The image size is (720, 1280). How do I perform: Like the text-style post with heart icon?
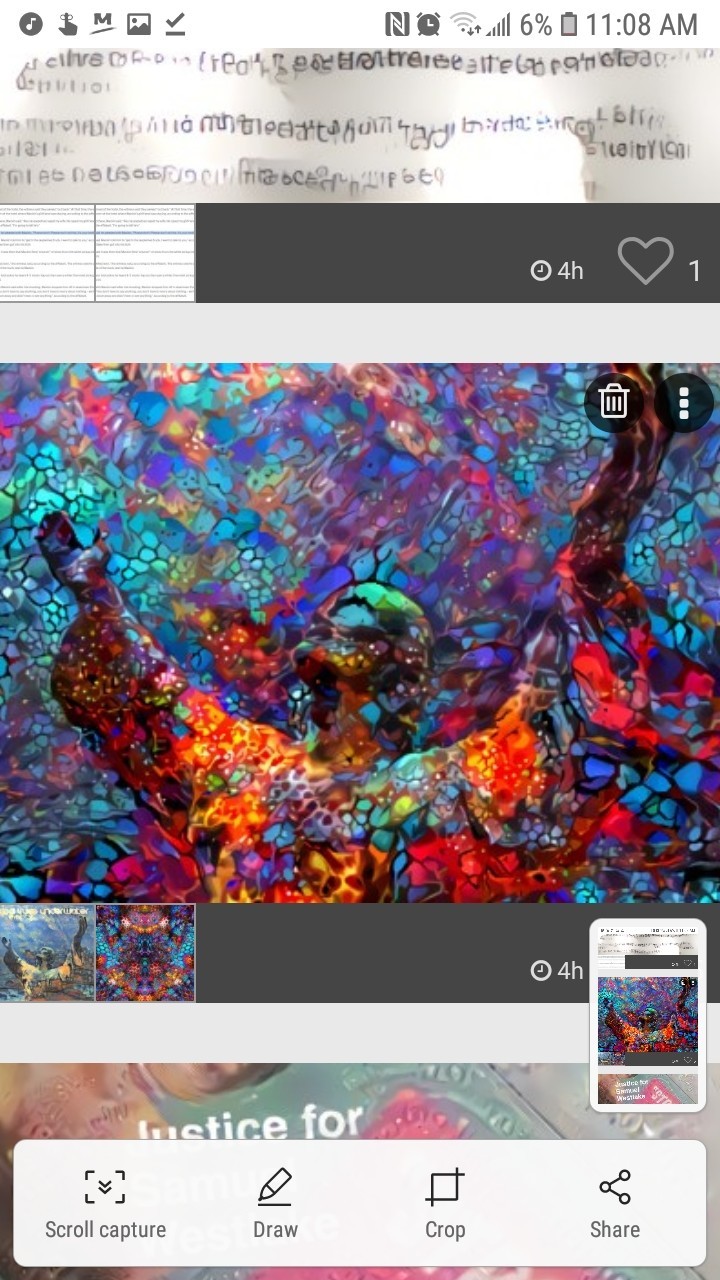pos(646,262)
